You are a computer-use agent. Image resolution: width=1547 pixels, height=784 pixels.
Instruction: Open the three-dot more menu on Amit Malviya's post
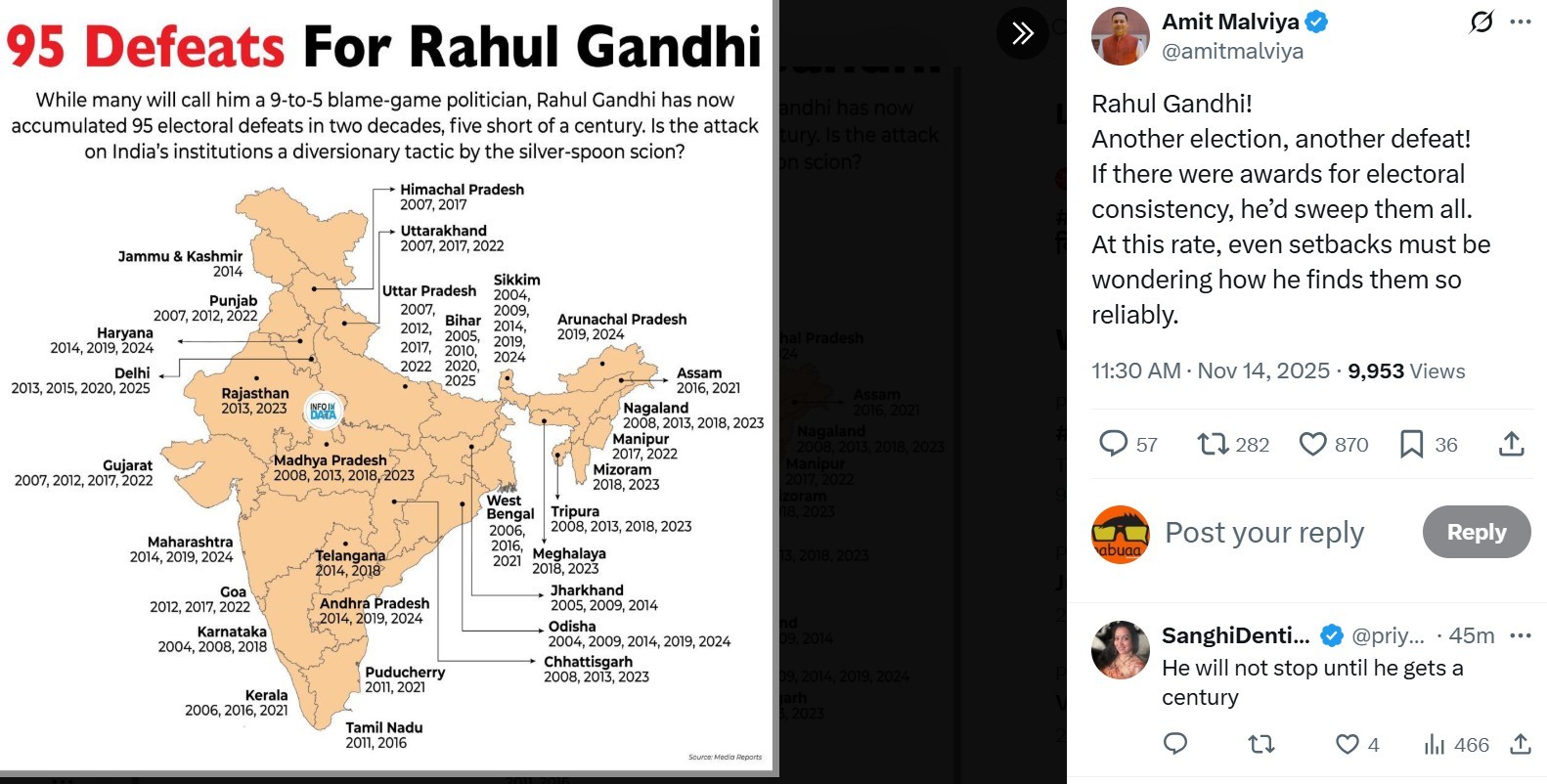pyautogui.click(x=1521, y=22)
